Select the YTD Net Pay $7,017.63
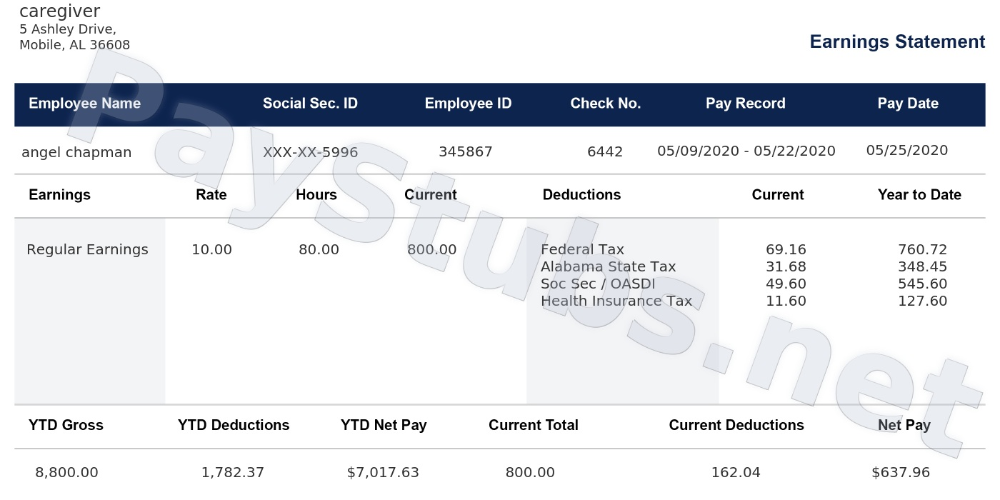The image size is (1000, 500). click(x=383, y=473)
